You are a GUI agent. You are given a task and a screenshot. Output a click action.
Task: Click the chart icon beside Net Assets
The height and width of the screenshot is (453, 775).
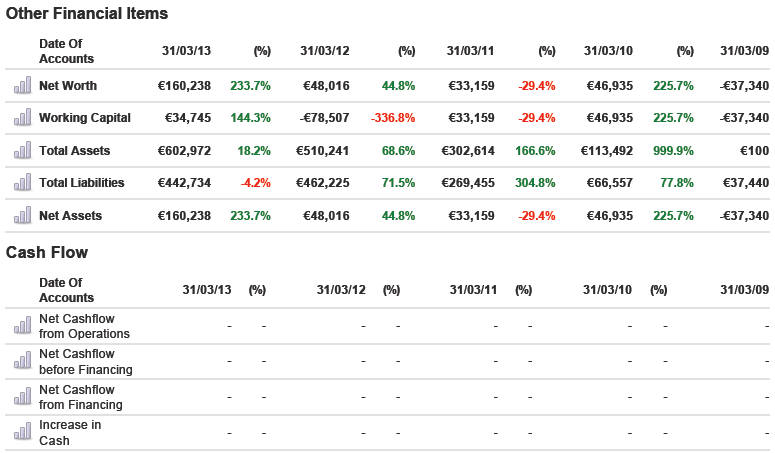[x=21, y=216]
